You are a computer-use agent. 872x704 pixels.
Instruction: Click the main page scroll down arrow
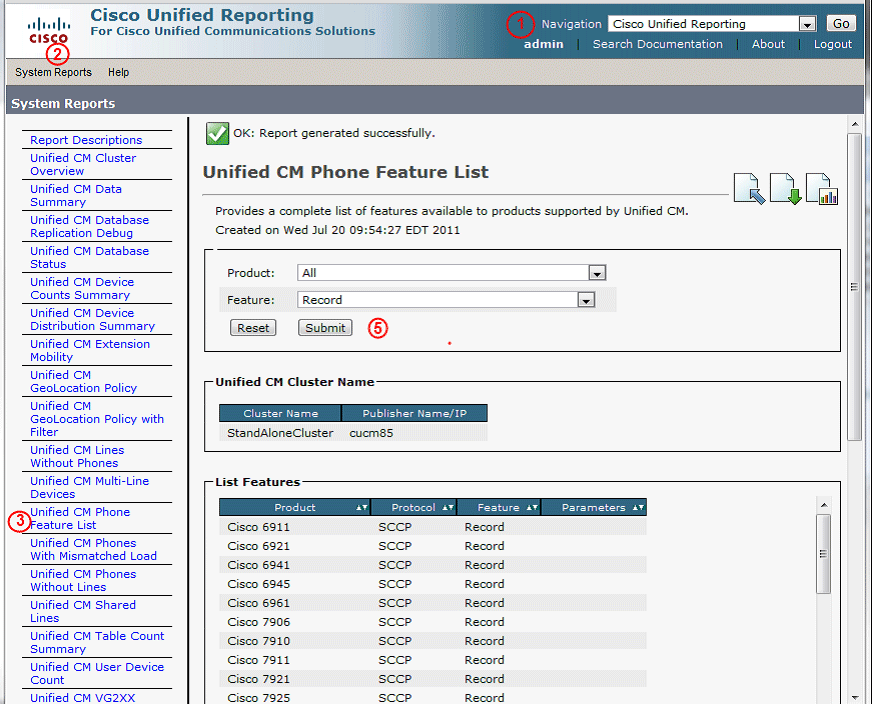854,697
